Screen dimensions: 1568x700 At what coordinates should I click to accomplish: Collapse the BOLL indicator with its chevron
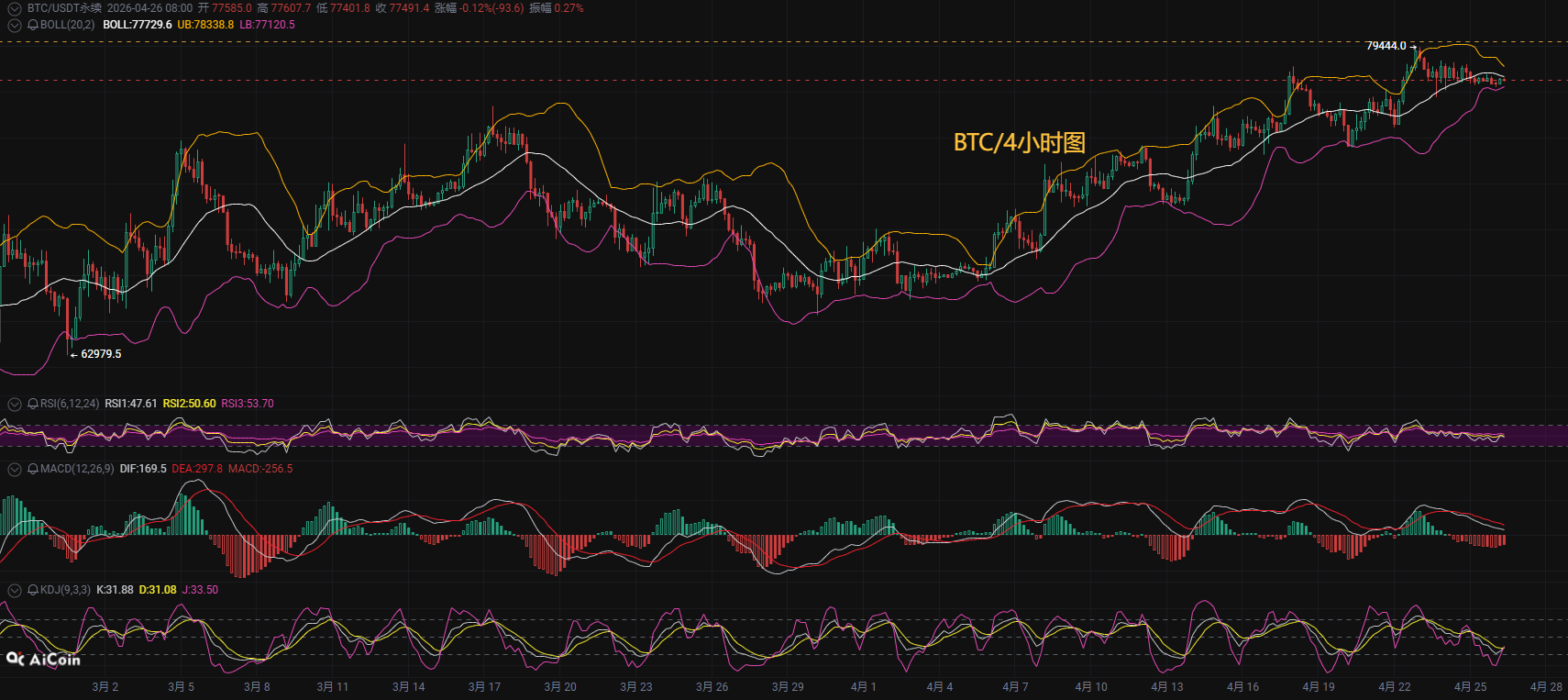15,25
